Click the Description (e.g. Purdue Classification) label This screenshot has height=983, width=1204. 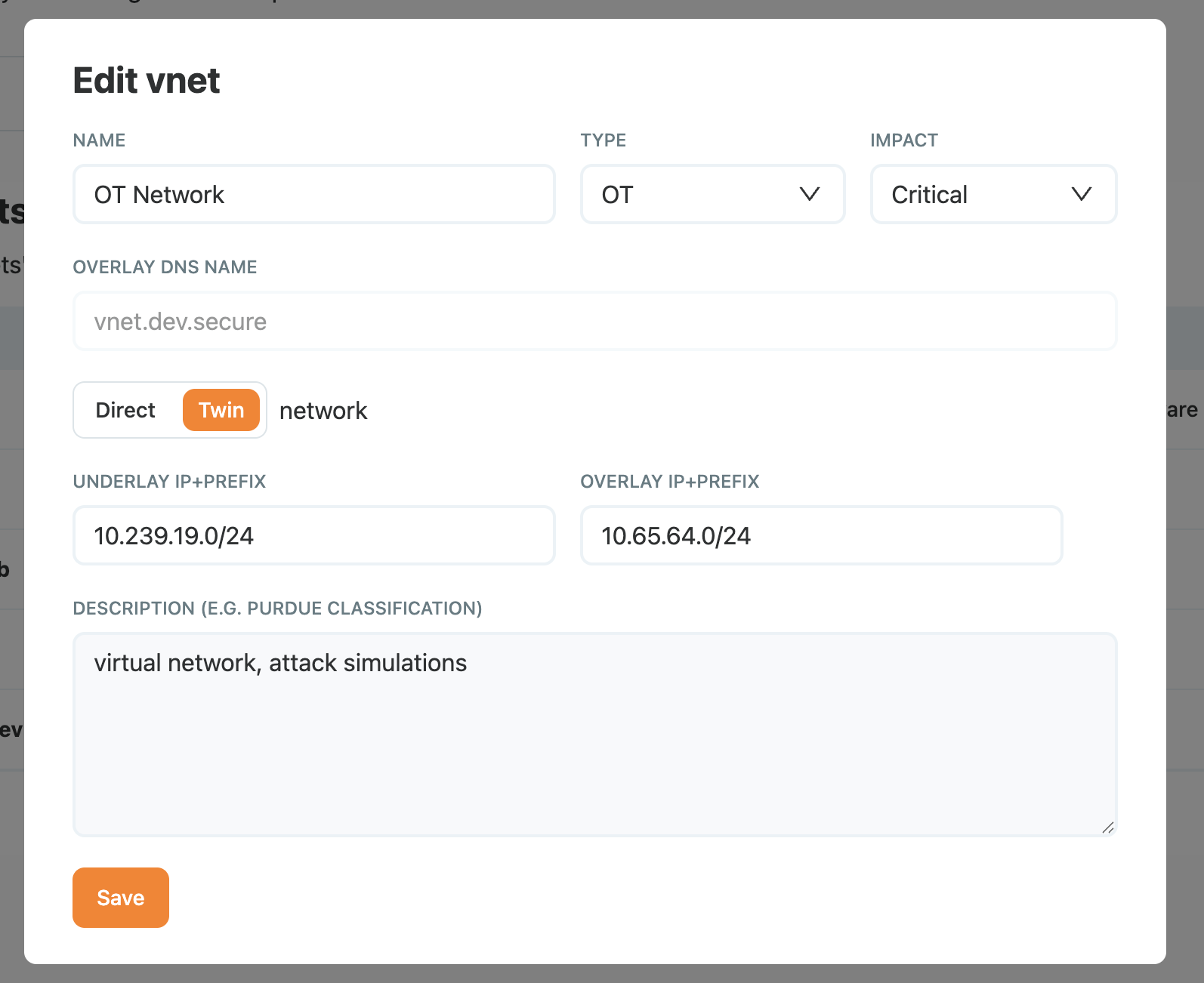(x=277, y=609)
